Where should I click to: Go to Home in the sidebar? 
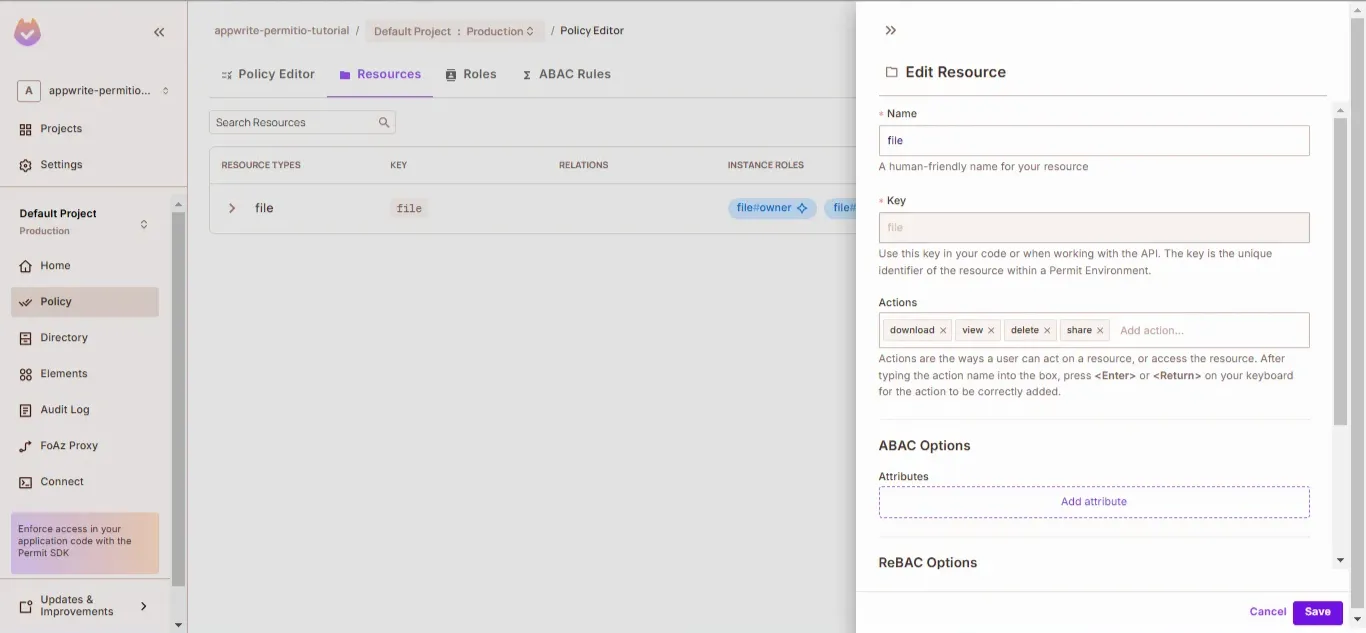point(85,266)
